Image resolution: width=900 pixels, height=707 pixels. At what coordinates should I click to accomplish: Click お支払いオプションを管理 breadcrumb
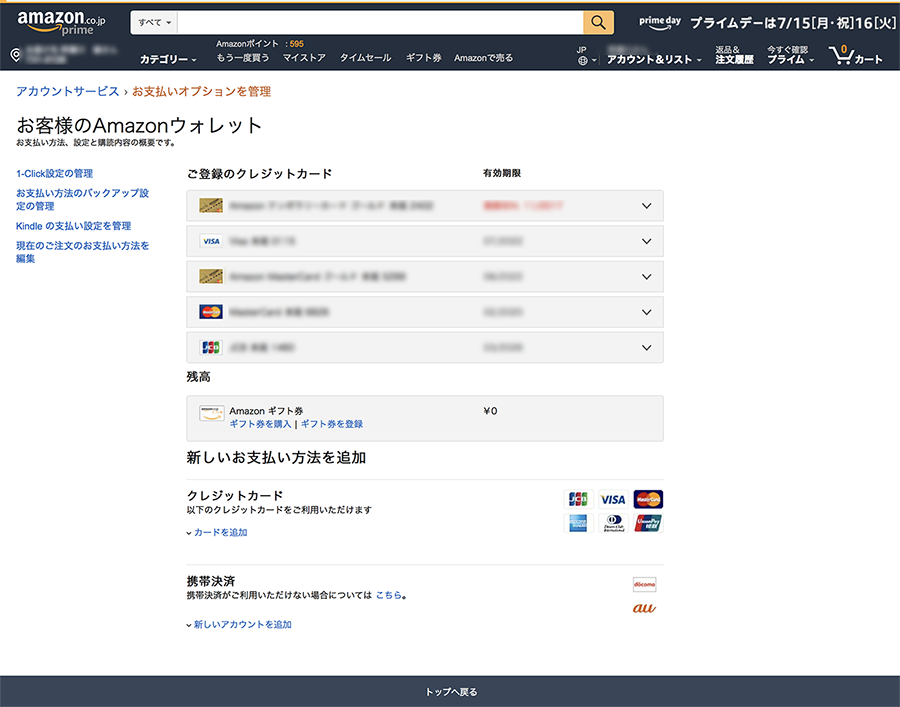(201, 91)
